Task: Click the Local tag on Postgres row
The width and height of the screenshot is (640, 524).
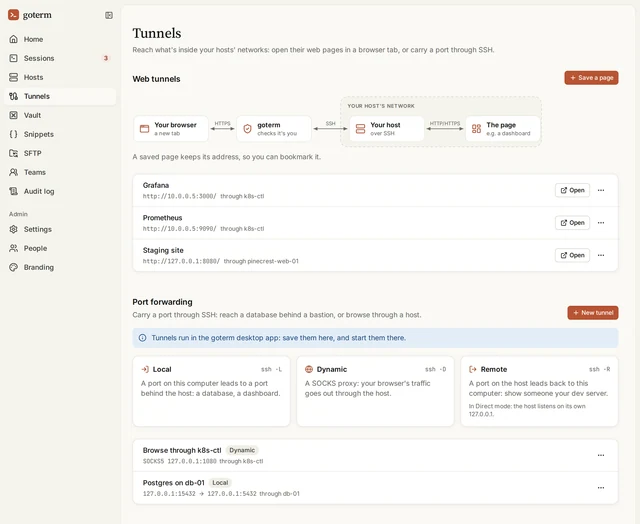Action: coord(220,483)
